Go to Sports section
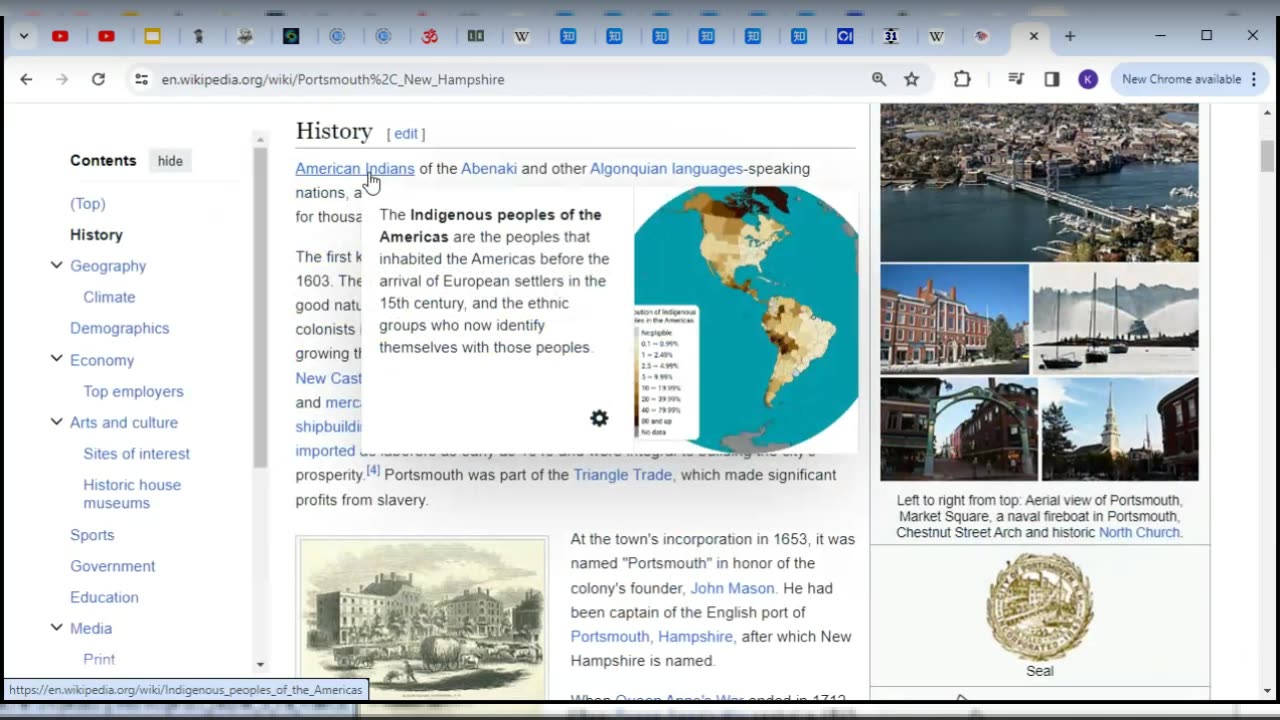 click(92, 535)
